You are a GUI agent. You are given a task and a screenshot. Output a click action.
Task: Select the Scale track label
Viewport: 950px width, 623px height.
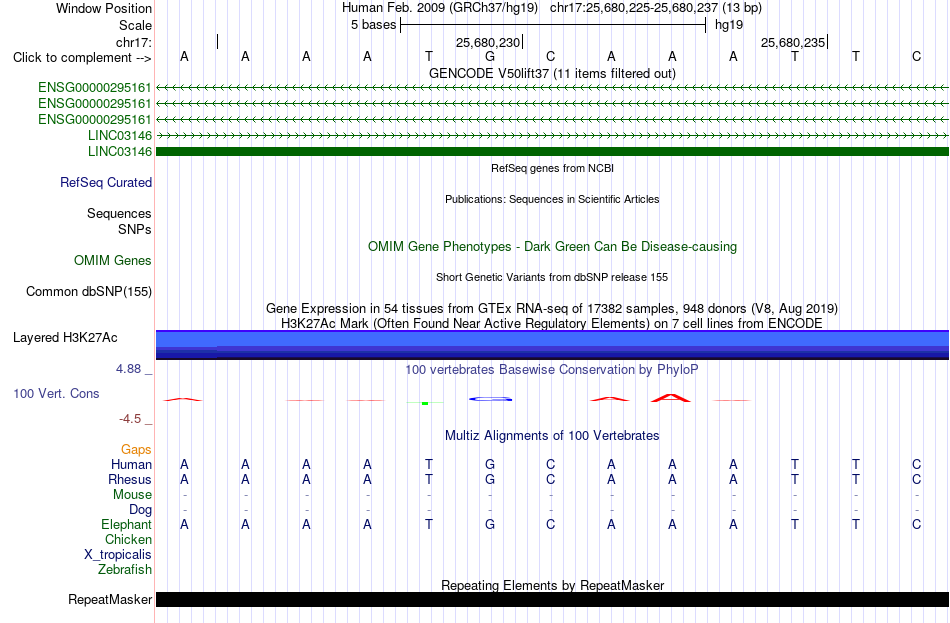[x=136, y=25]
